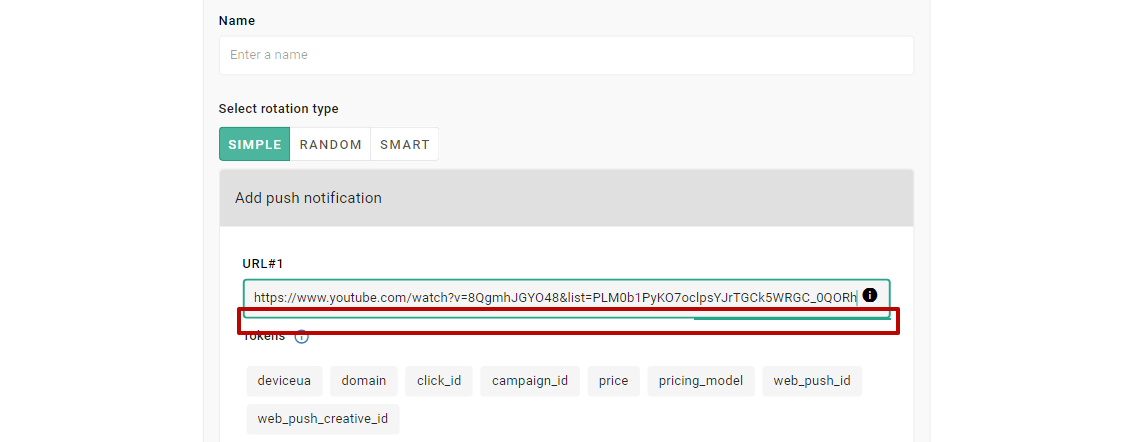This screenshot has width=1135, height=442.
Task: Add the pricing_model token
Action: point(701,381)
